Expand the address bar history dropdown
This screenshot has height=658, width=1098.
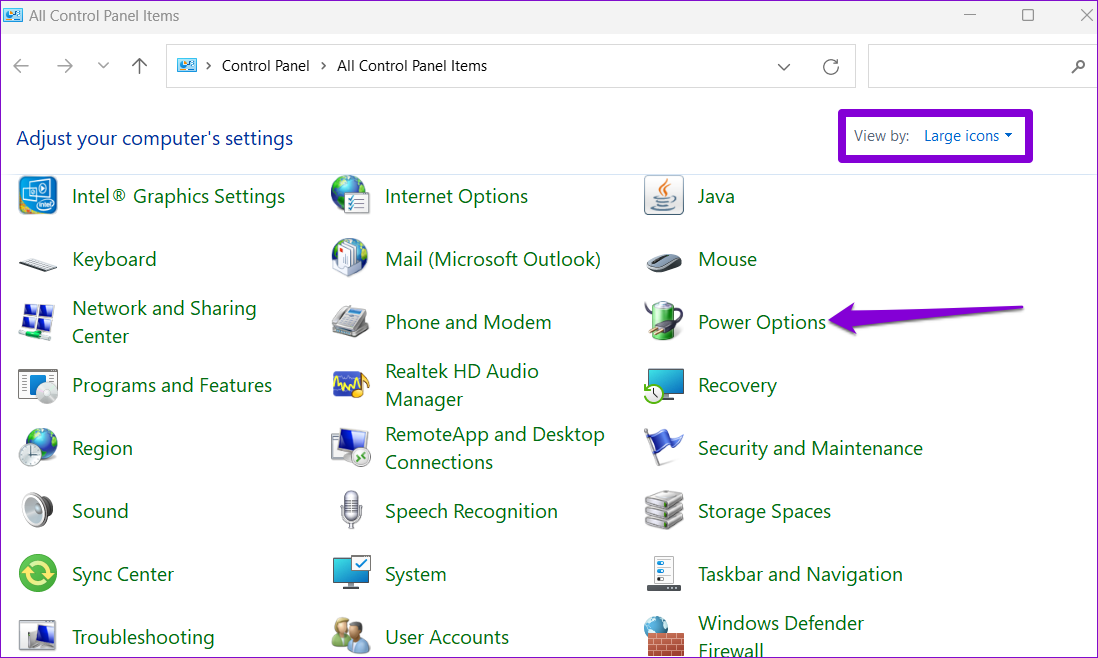(x=784, y=67)
